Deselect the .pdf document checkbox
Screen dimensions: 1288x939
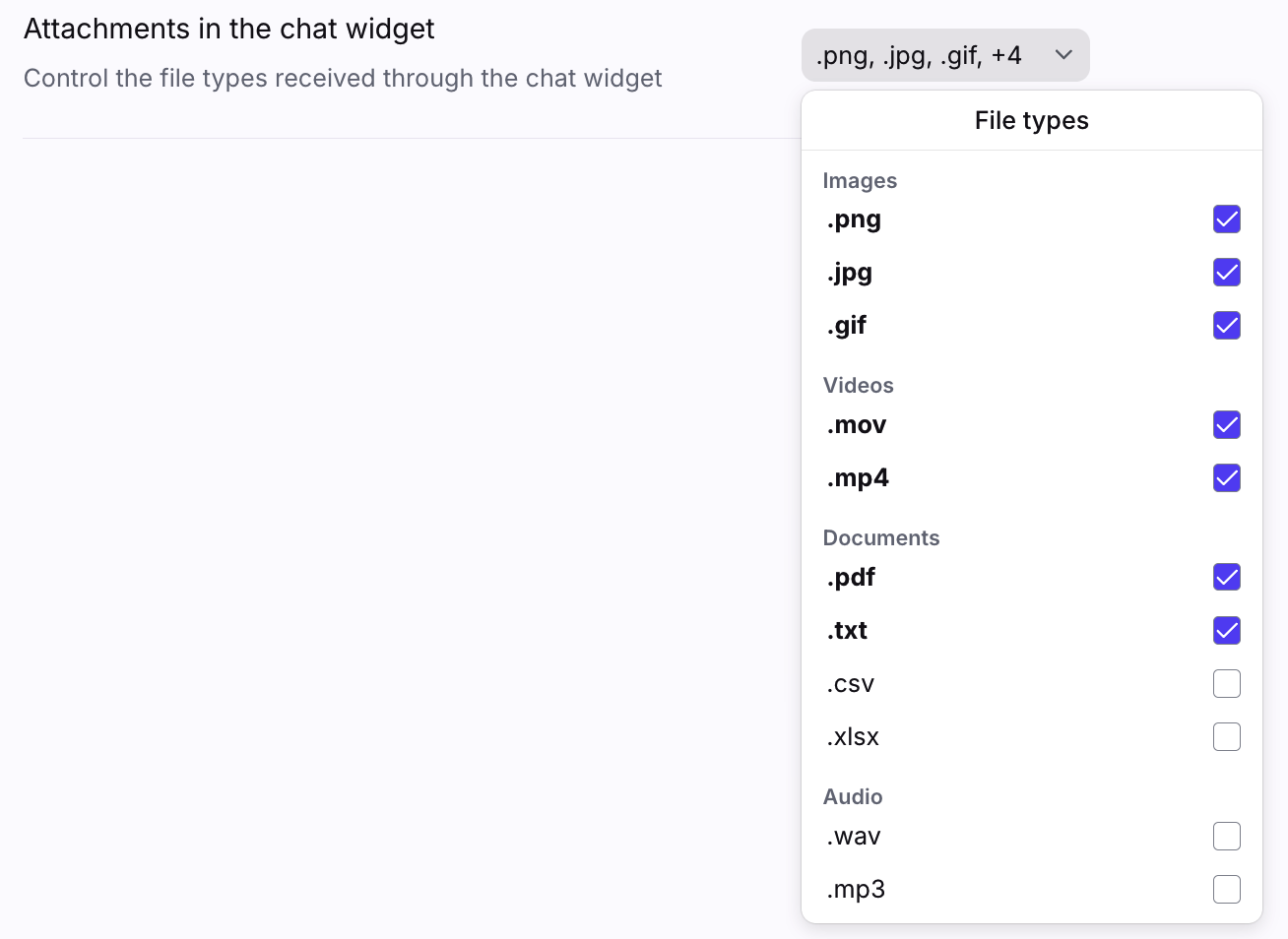[x=1226, y=578]
